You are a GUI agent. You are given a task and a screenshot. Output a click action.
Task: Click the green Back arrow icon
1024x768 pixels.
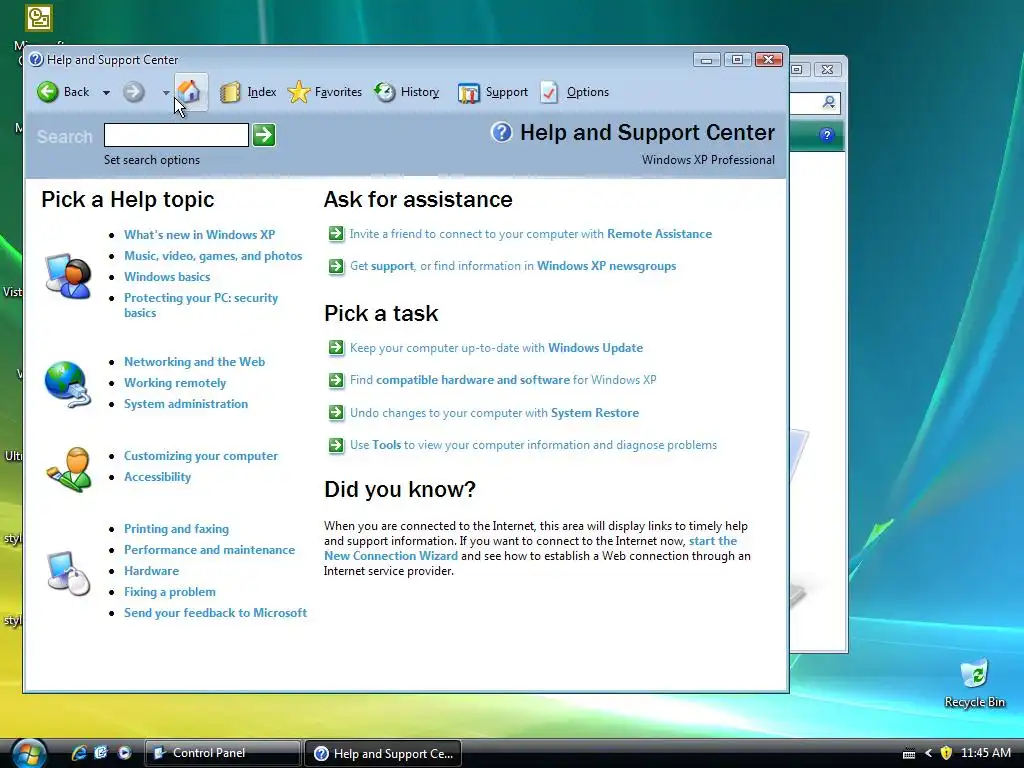(47, 92)
